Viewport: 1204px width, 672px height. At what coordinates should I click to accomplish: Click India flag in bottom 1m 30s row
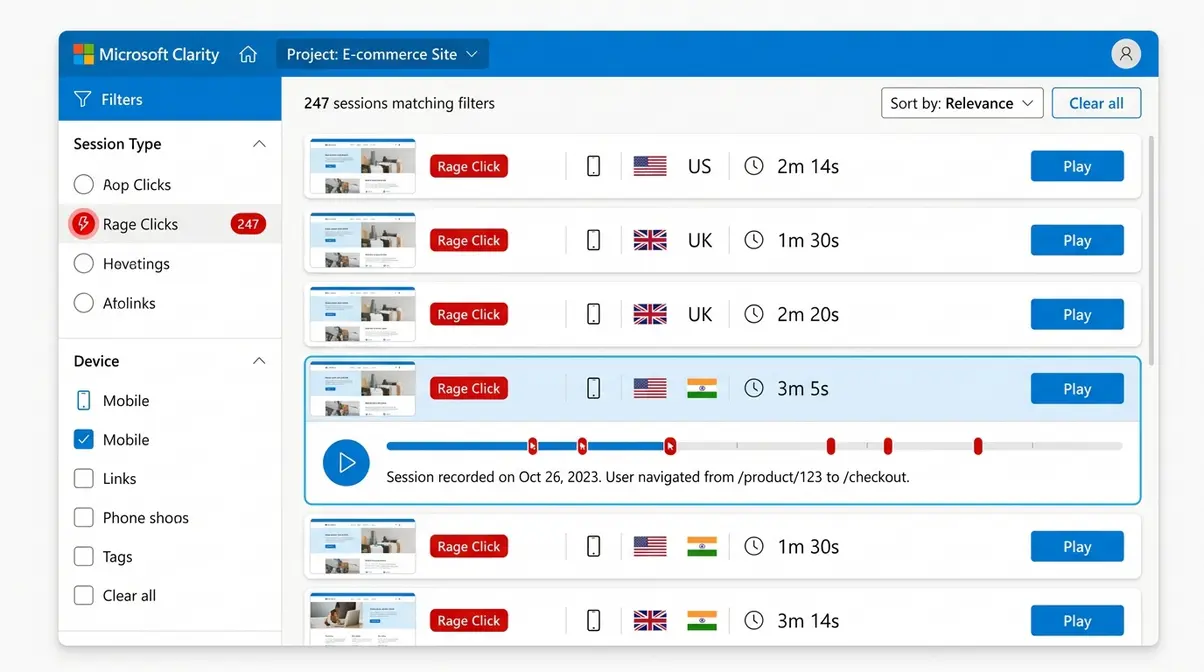[x=702, y=546]
